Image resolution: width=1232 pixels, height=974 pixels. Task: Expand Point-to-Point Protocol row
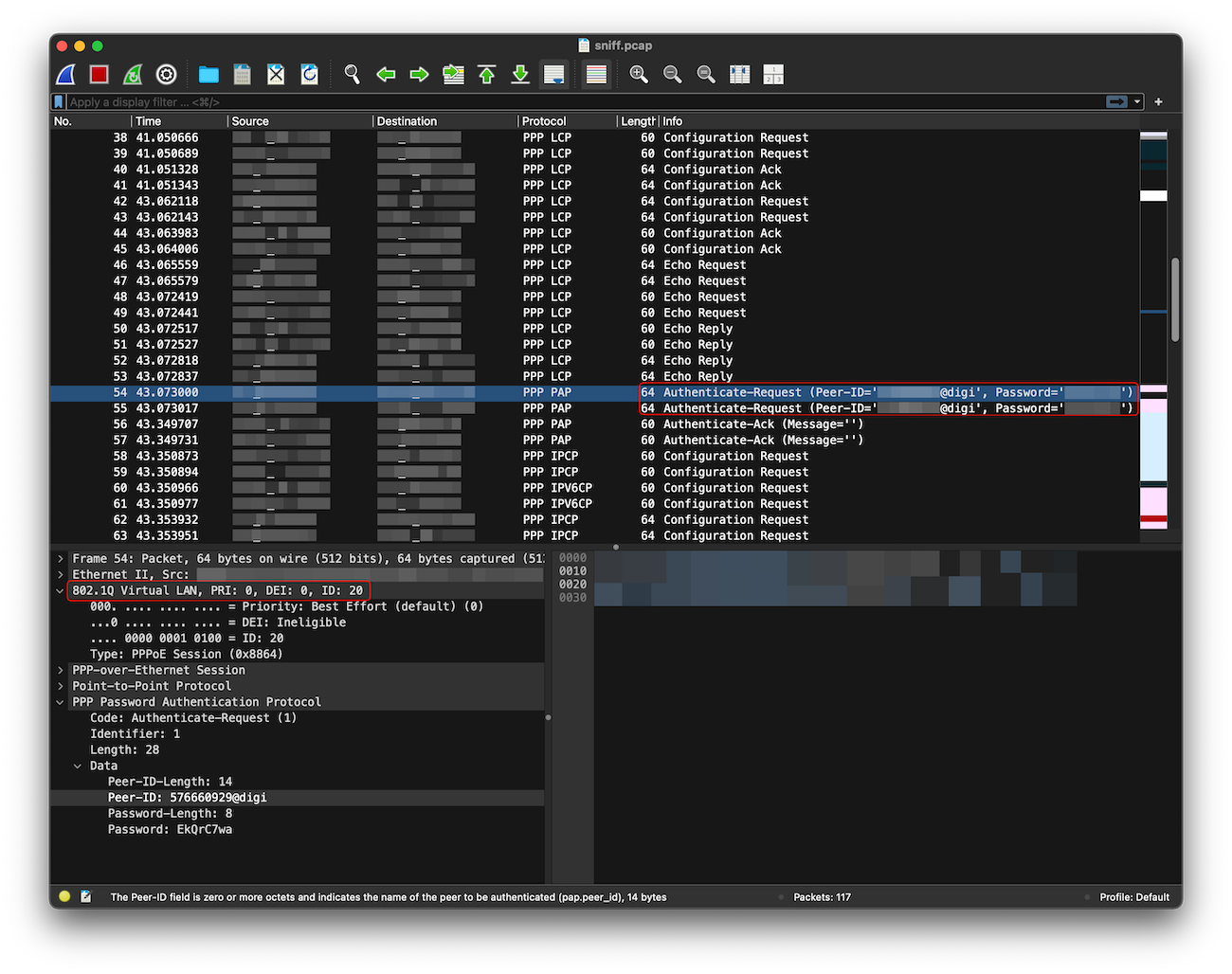click(x=61, y=687)
